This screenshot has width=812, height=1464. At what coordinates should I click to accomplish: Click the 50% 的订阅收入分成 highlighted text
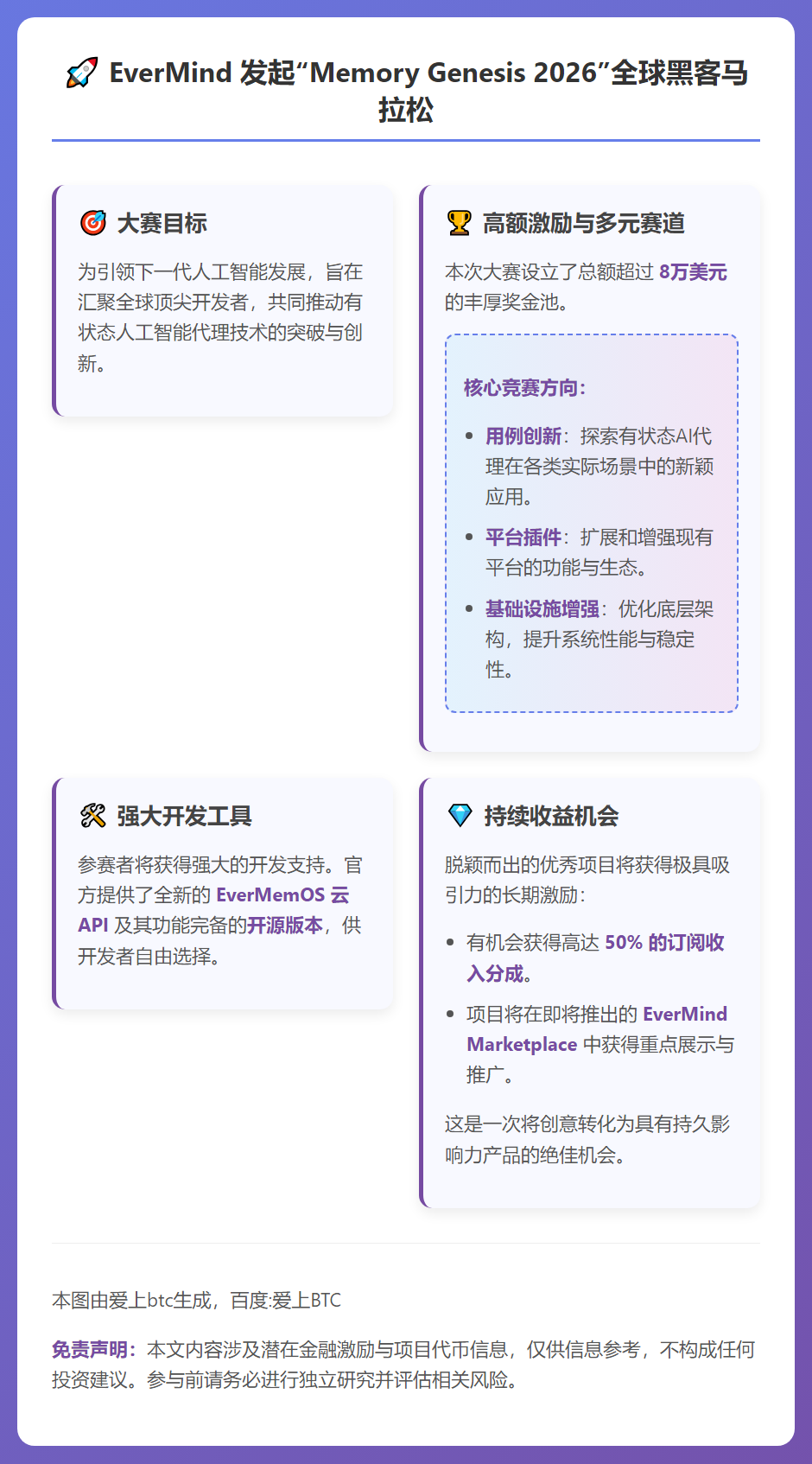point(596,958)
